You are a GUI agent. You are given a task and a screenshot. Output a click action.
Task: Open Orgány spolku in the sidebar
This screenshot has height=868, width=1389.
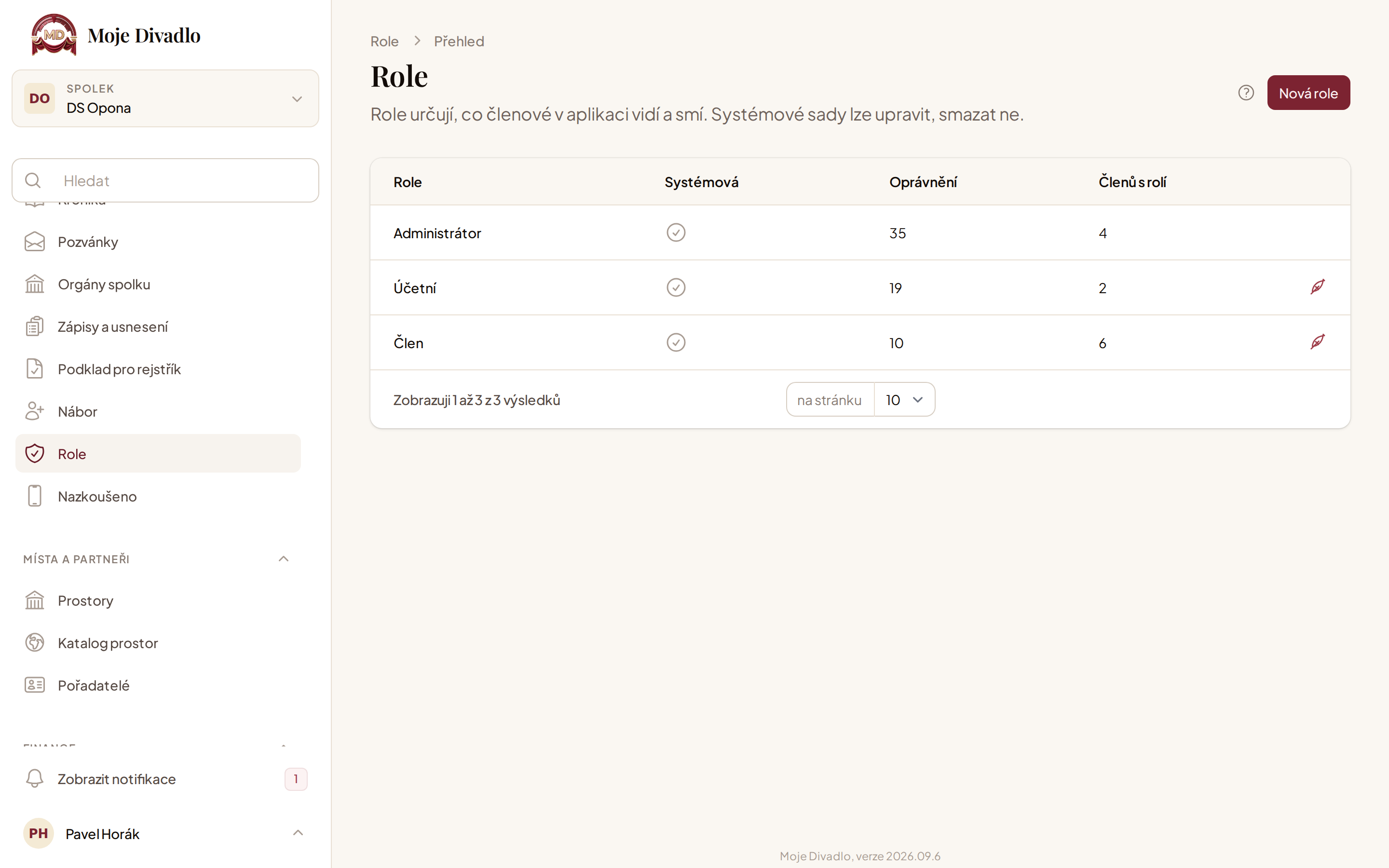pos(158,284)
